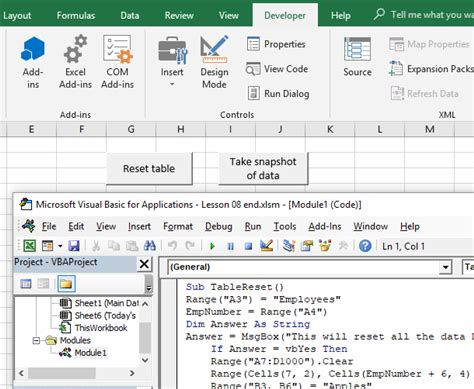The height and width of the screenshot is (389, 474).
Task: Open the VBA Add-Ins menu
Action: [x=325, y=226]
